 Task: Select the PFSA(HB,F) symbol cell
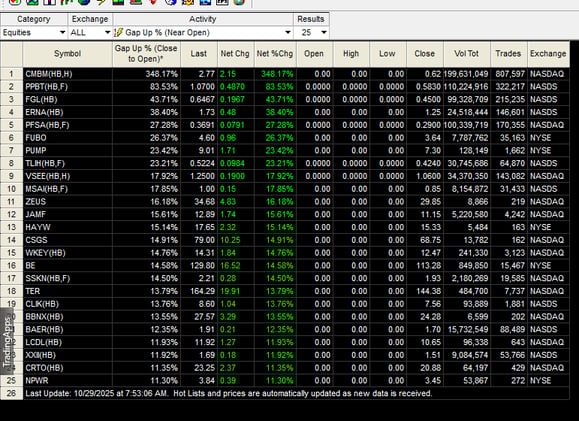coord(68,125)
